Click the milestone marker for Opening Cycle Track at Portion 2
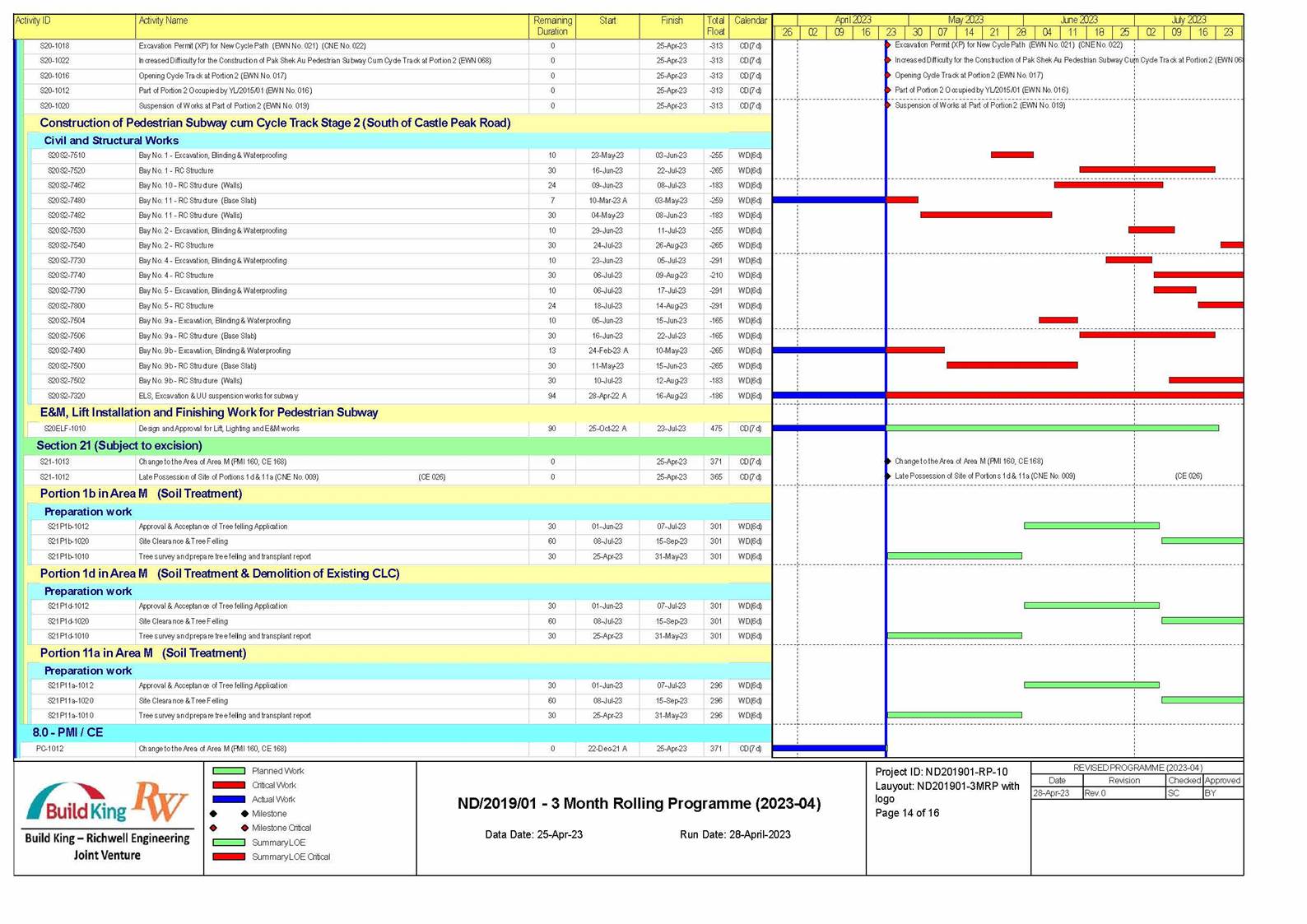This screenshot has height=924, width=1307. pyautogui.click(x=887, y=75)
